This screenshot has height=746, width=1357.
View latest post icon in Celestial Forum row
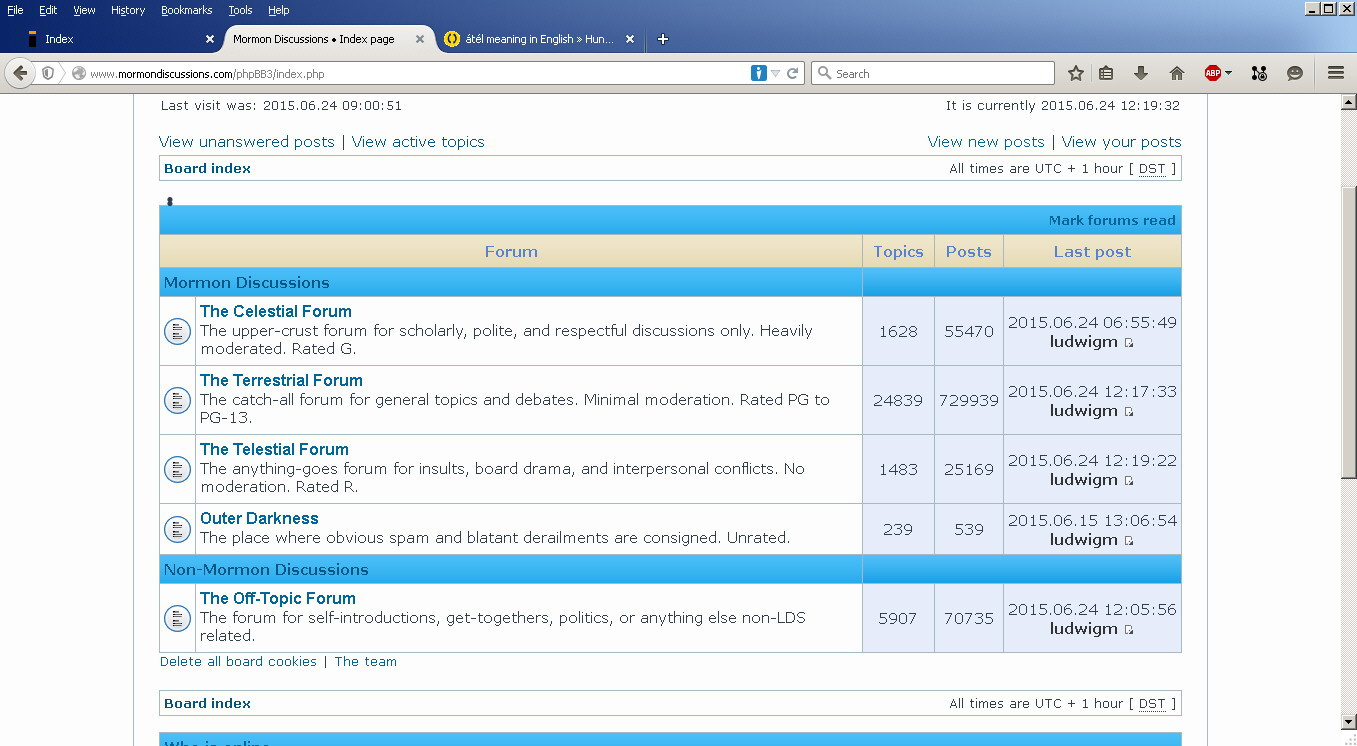pyautogui.click(x=1129, y=343)
